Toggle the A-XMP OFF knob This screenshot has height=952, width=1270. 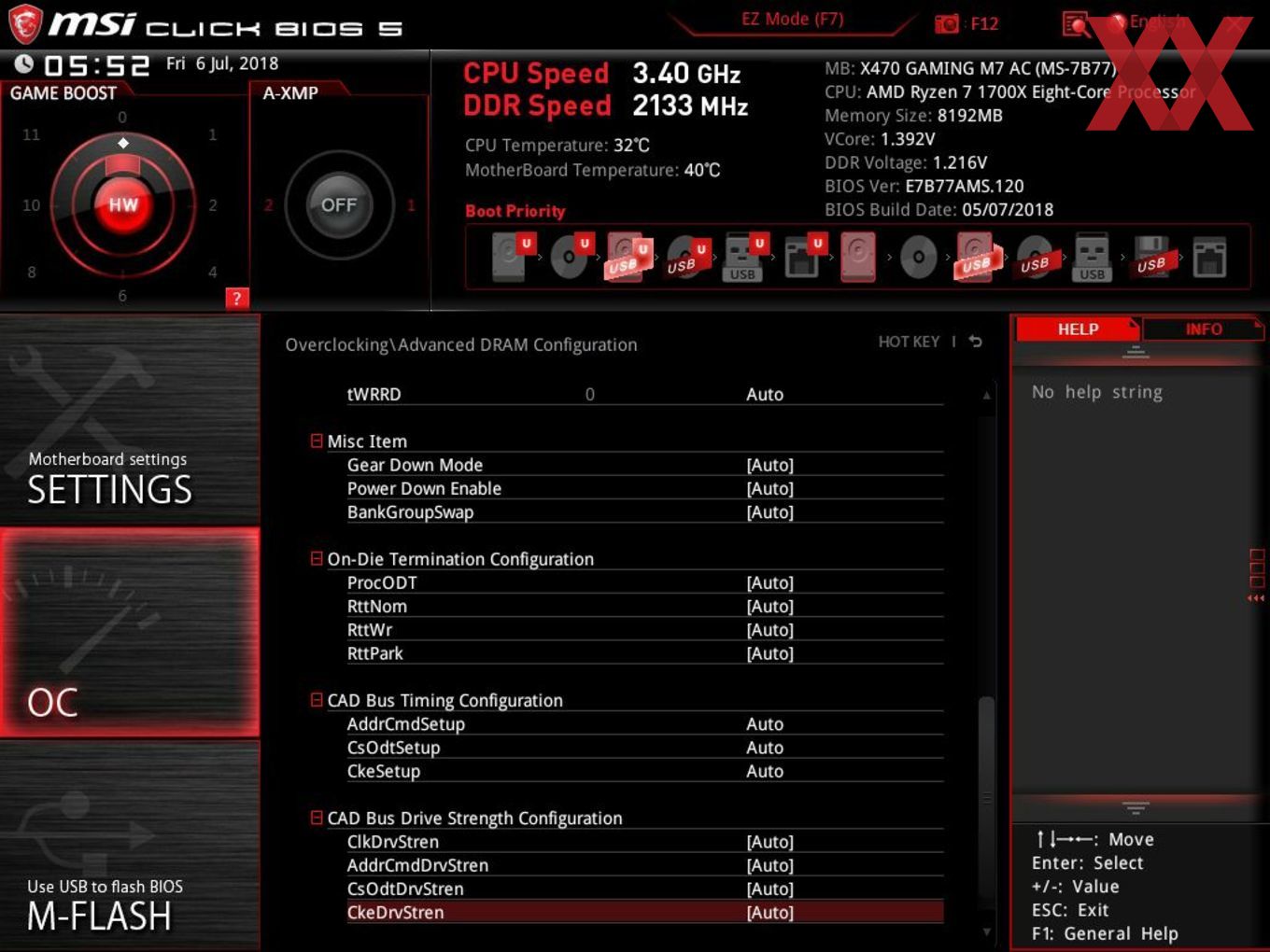pyautogui.click(x=339, y=204)
